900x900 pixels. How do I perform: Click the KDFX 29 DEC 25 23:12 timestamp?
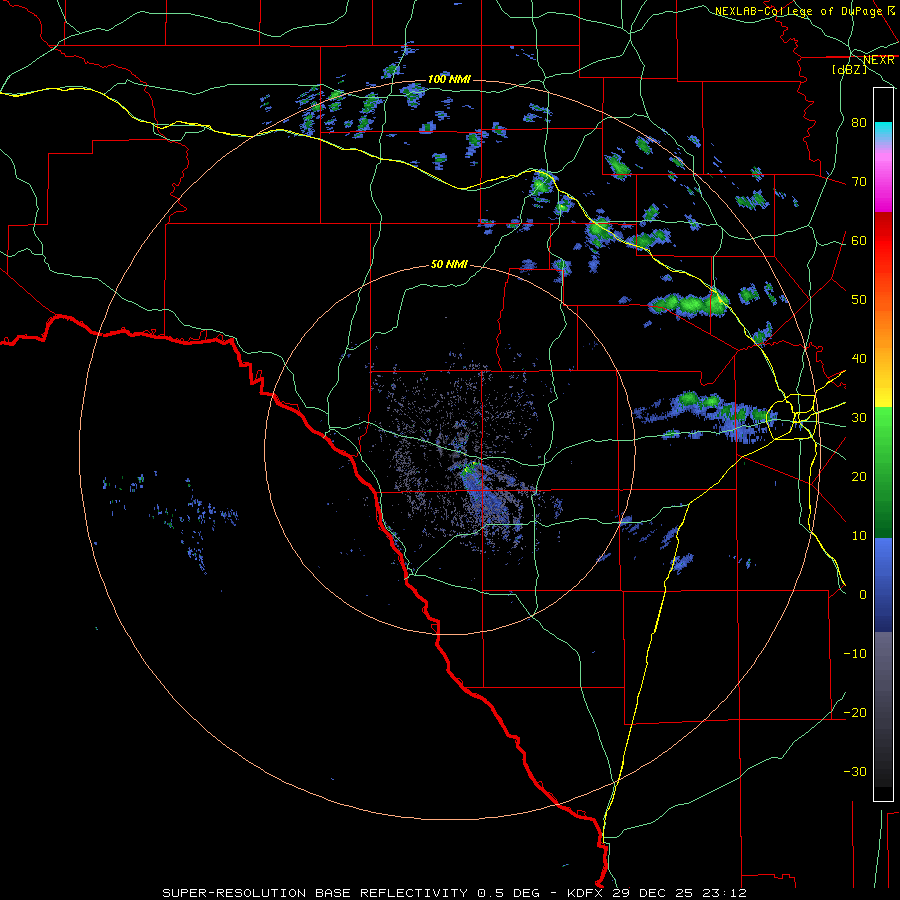657,893
